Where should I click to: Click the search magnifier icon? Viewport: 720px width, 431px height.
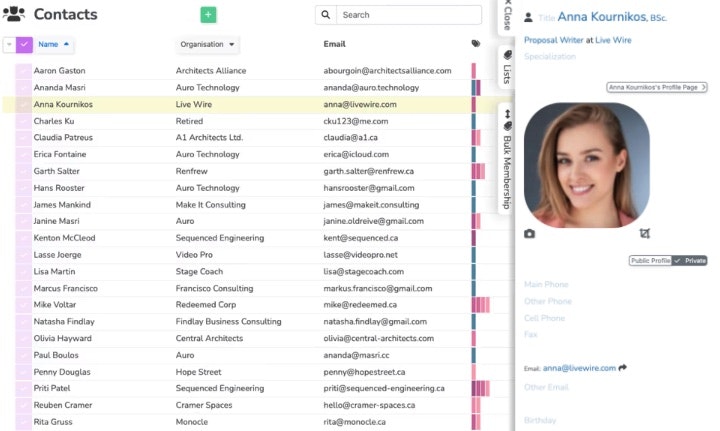tap(326, 15)
